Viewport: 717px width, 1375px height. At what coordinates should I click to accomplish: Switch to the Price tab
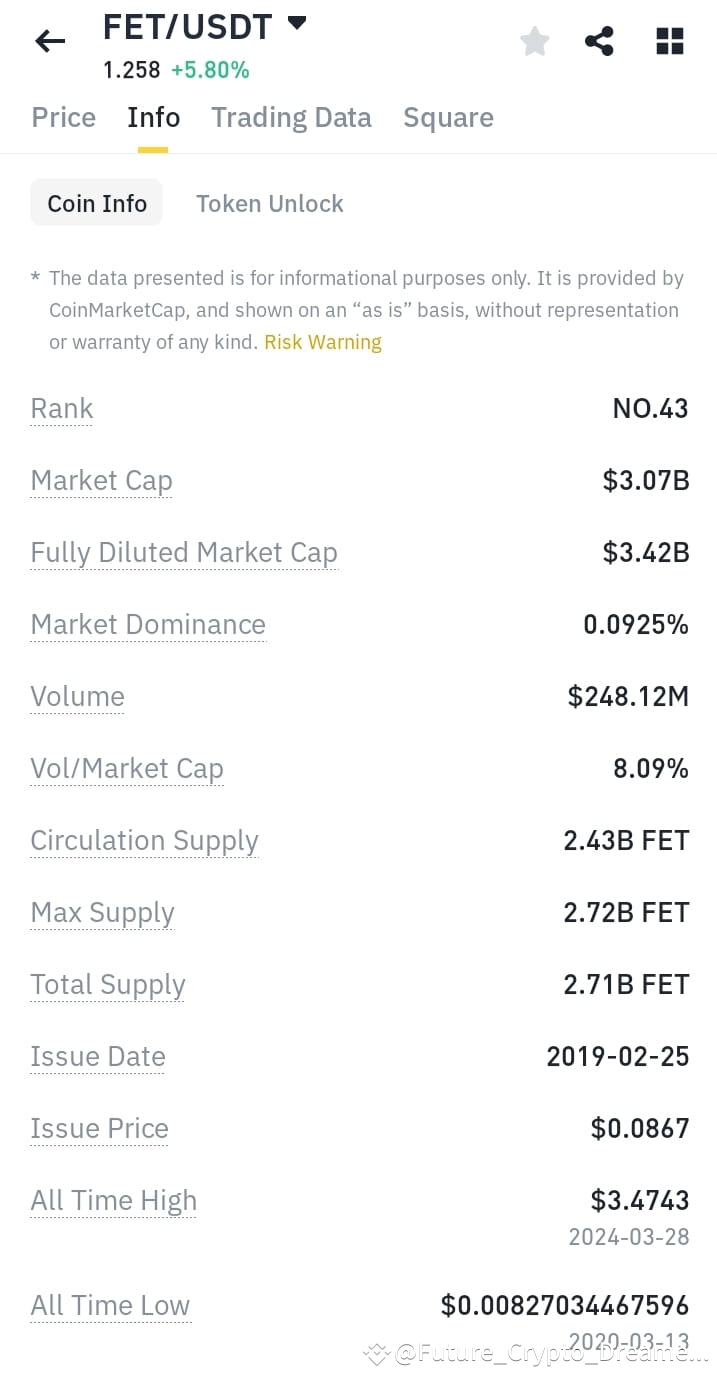[x=64, y=118]
